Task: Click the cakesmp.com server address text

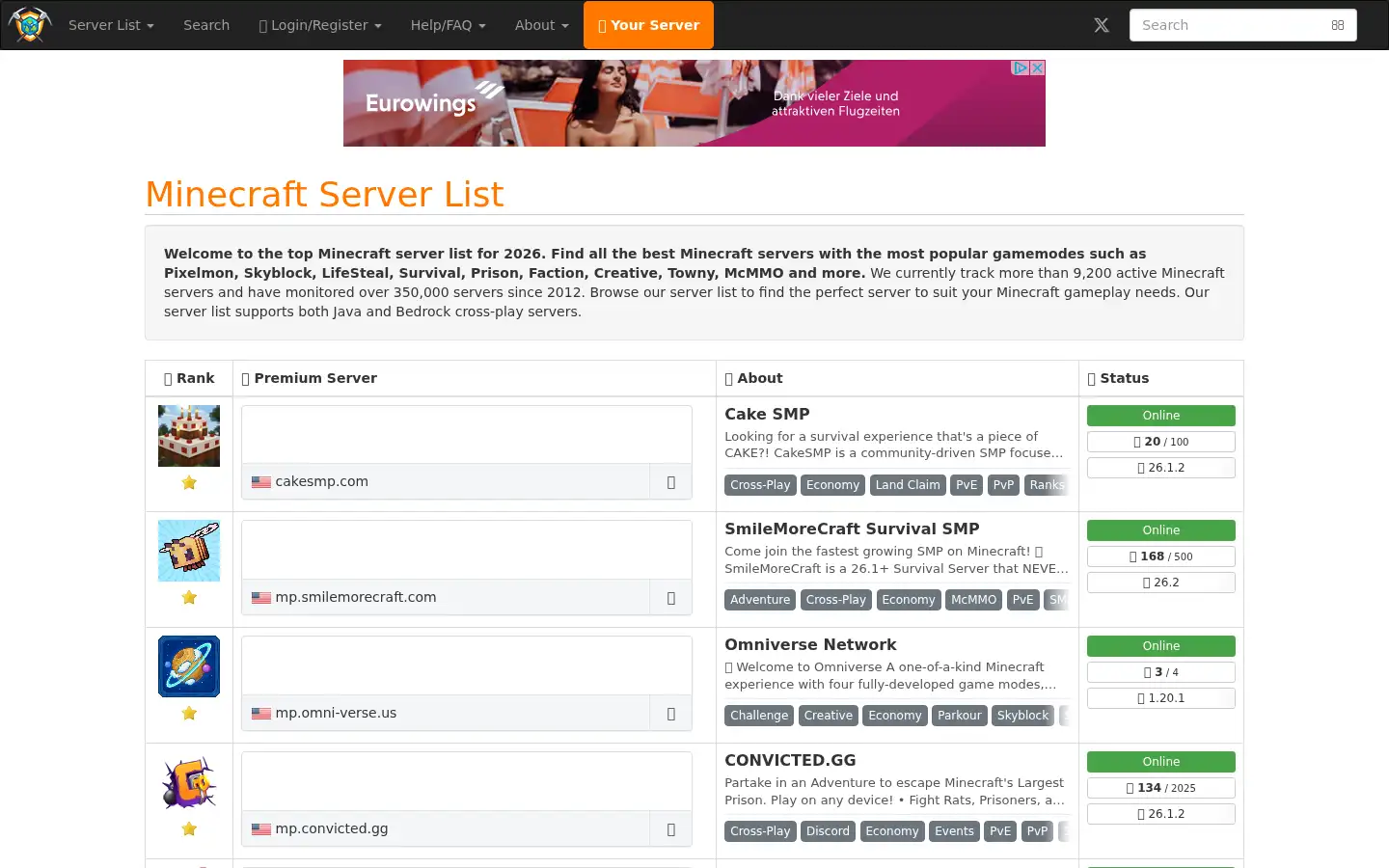Action: point(321,481)
